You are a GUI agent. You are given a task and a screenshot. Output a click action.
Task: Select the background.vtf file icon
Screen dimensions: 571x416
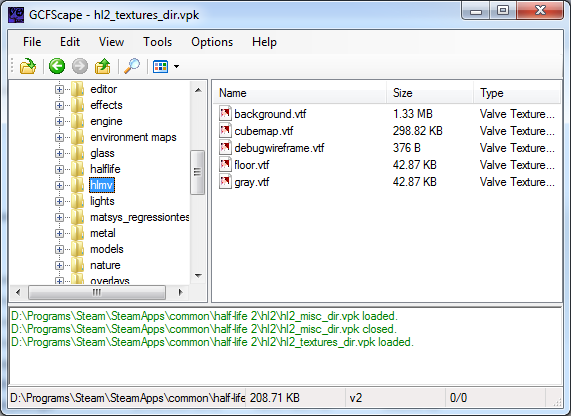click(225, 114)
